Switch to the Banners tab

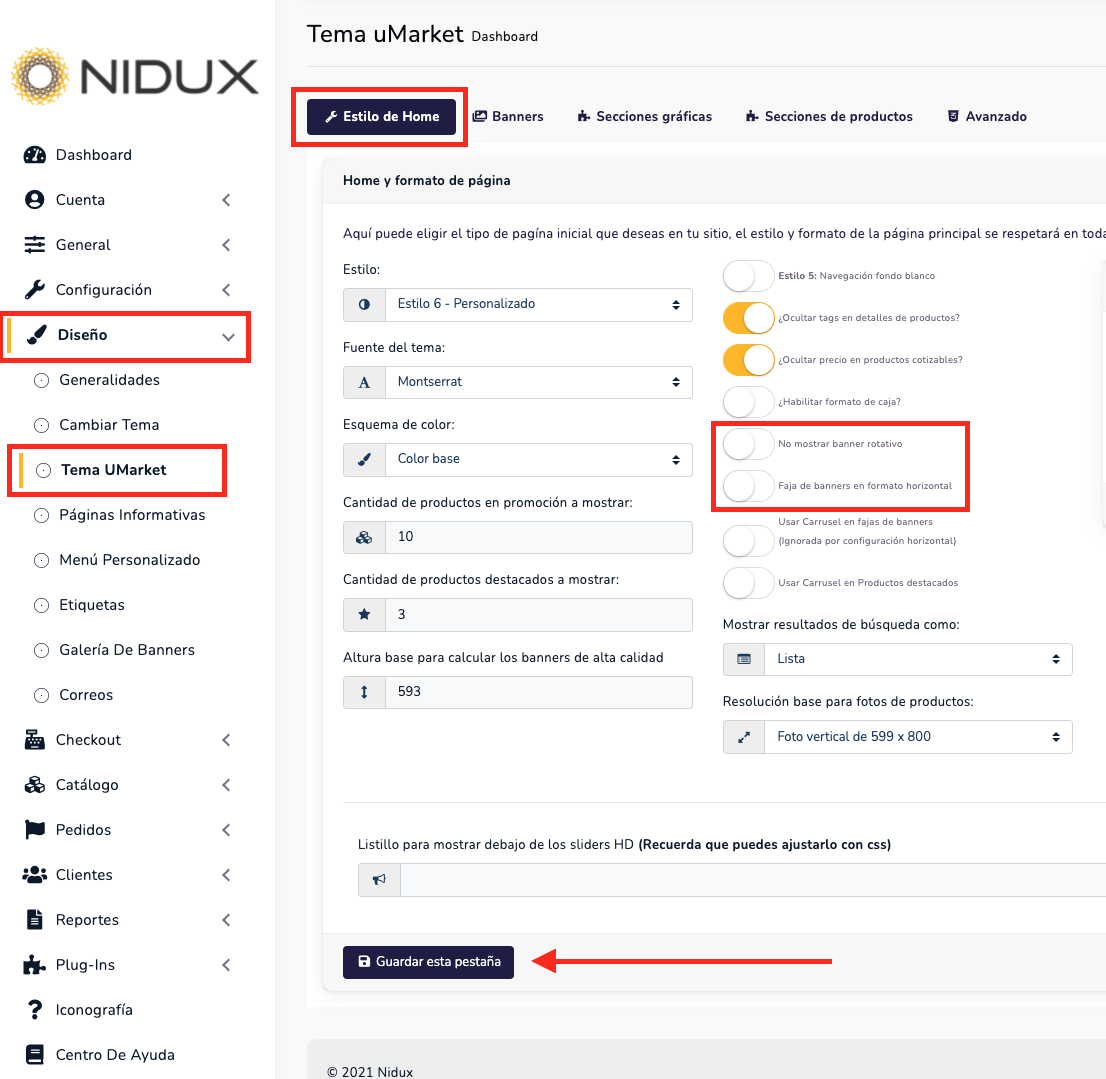pos(508,116)
